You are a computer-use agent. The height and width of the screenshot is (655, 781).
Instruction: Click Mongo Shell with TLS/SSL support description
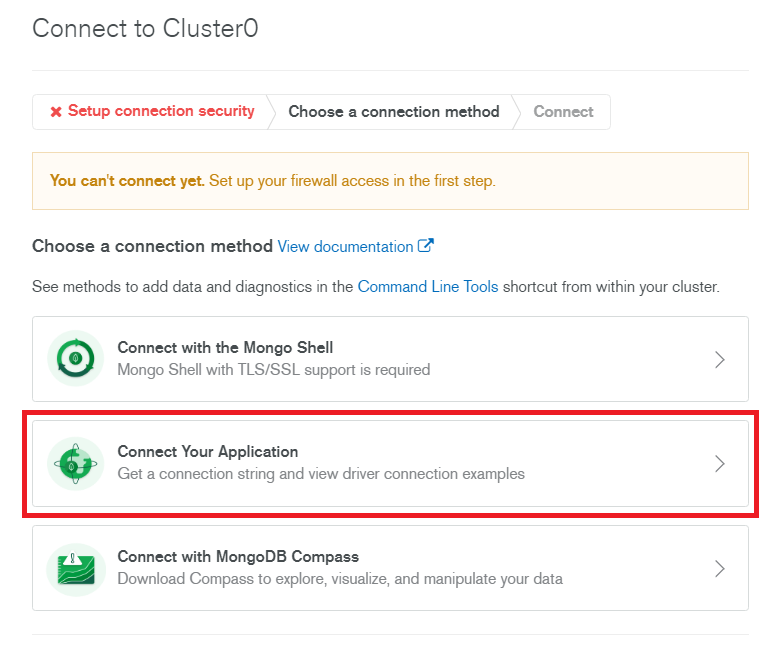pos(274,370)
